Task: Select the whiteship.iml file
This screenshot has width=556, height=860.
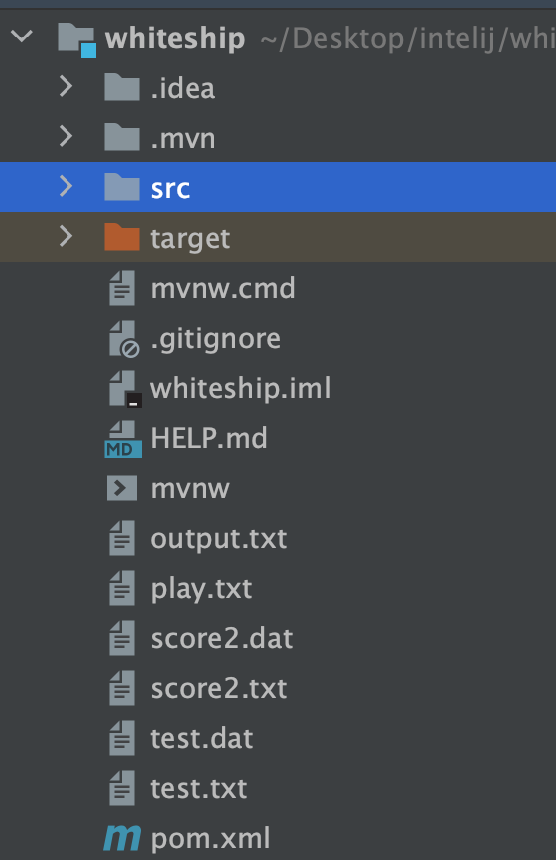Action: [x=240, y=388]
